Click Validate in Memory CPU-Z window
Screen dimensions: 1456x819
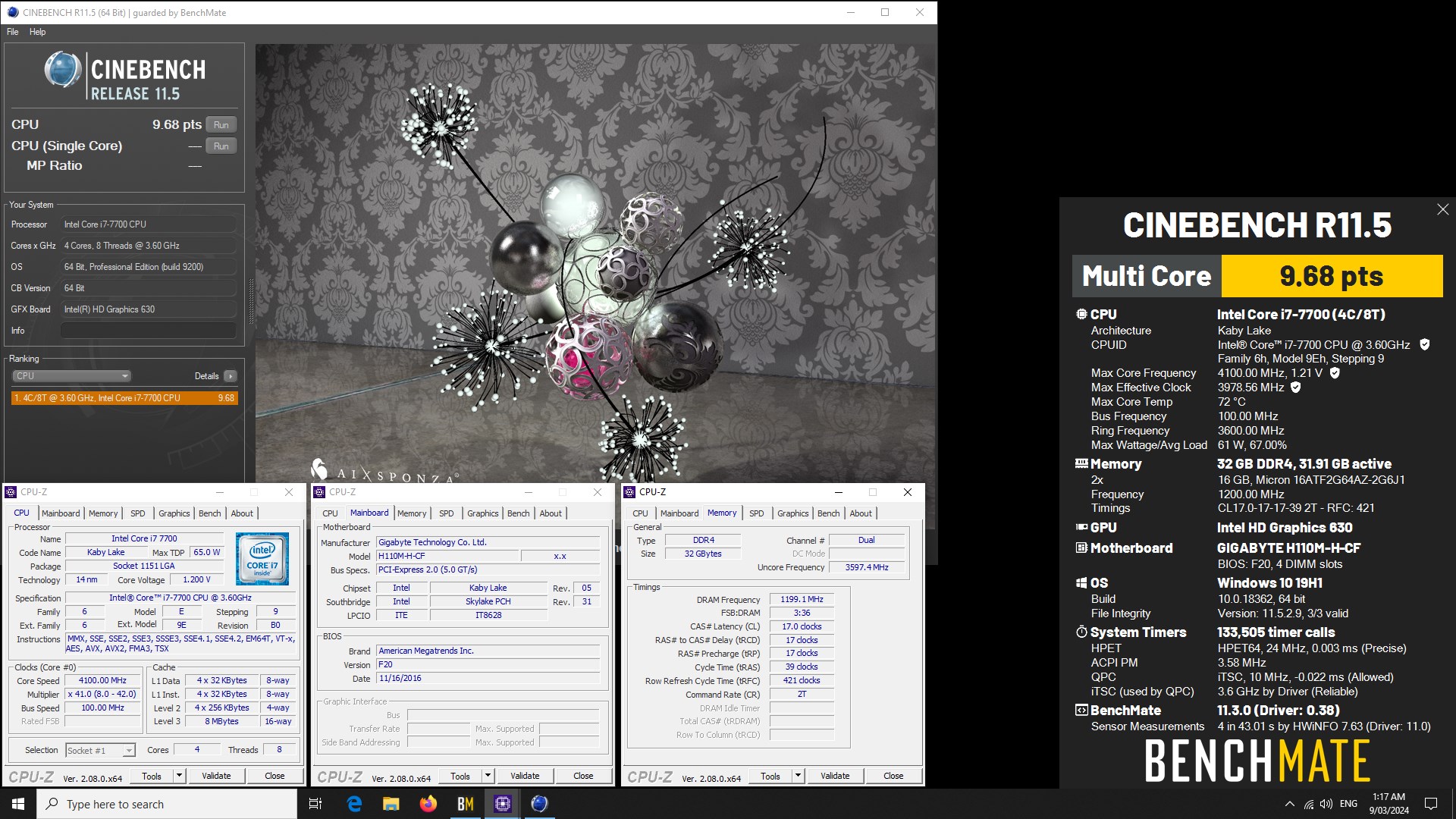pyautogui.click(x=835, y=776)
